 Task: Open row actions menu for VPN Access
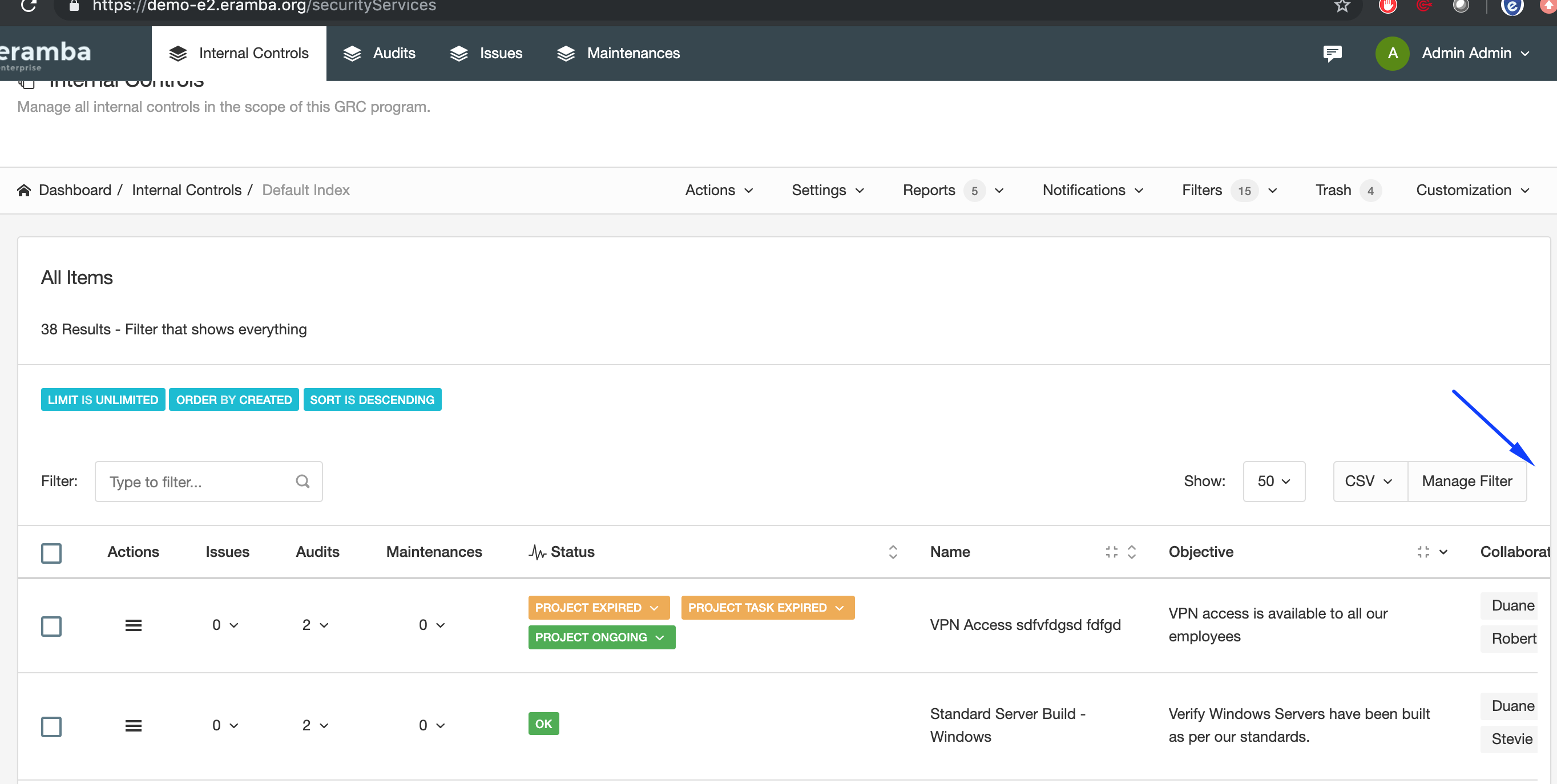pos(134,625)
